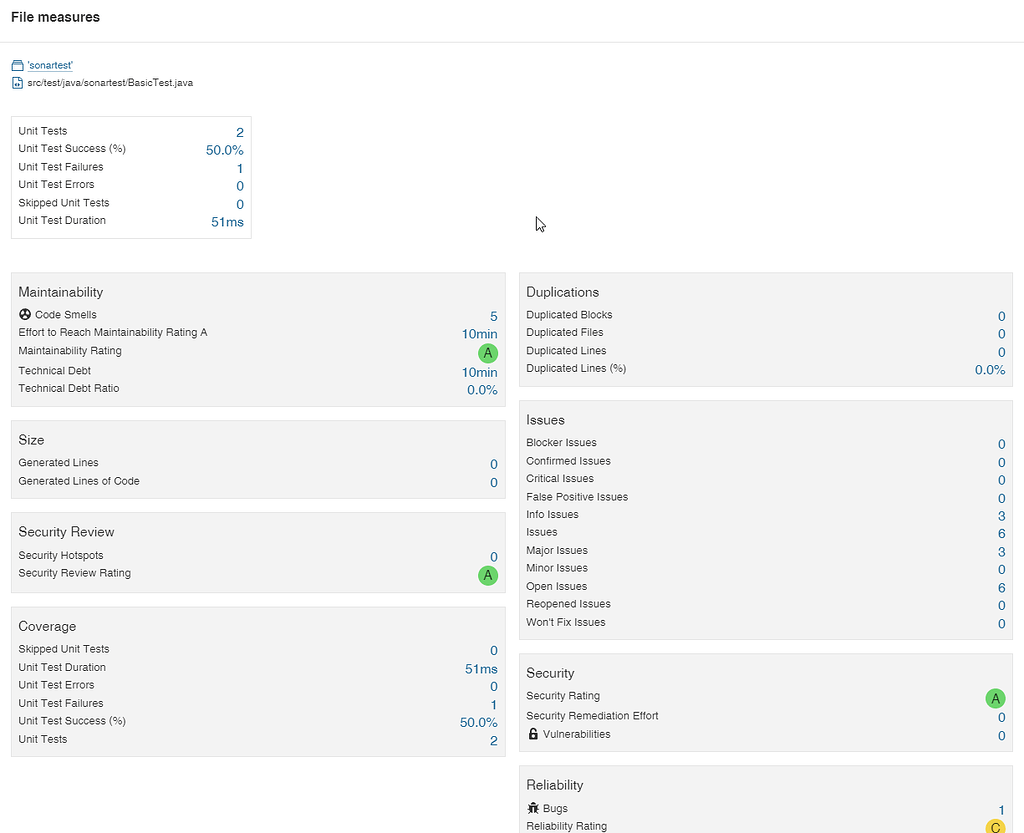Screen dimensions: 1024x833
Task: Open the Open Issues count
Action: (1001, 588)
